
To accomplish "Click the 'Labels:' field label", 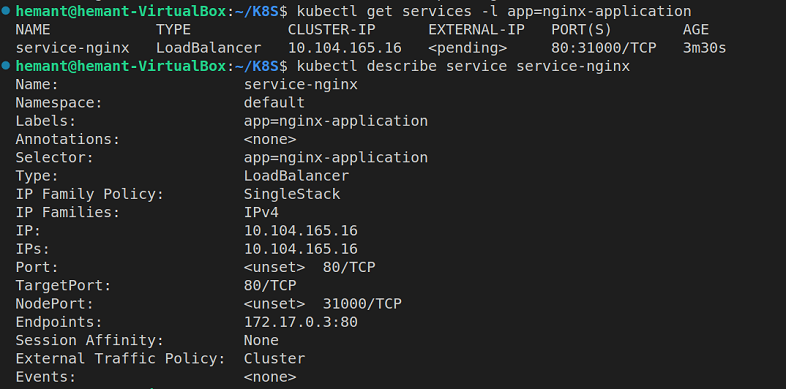I will click(46, 121).
